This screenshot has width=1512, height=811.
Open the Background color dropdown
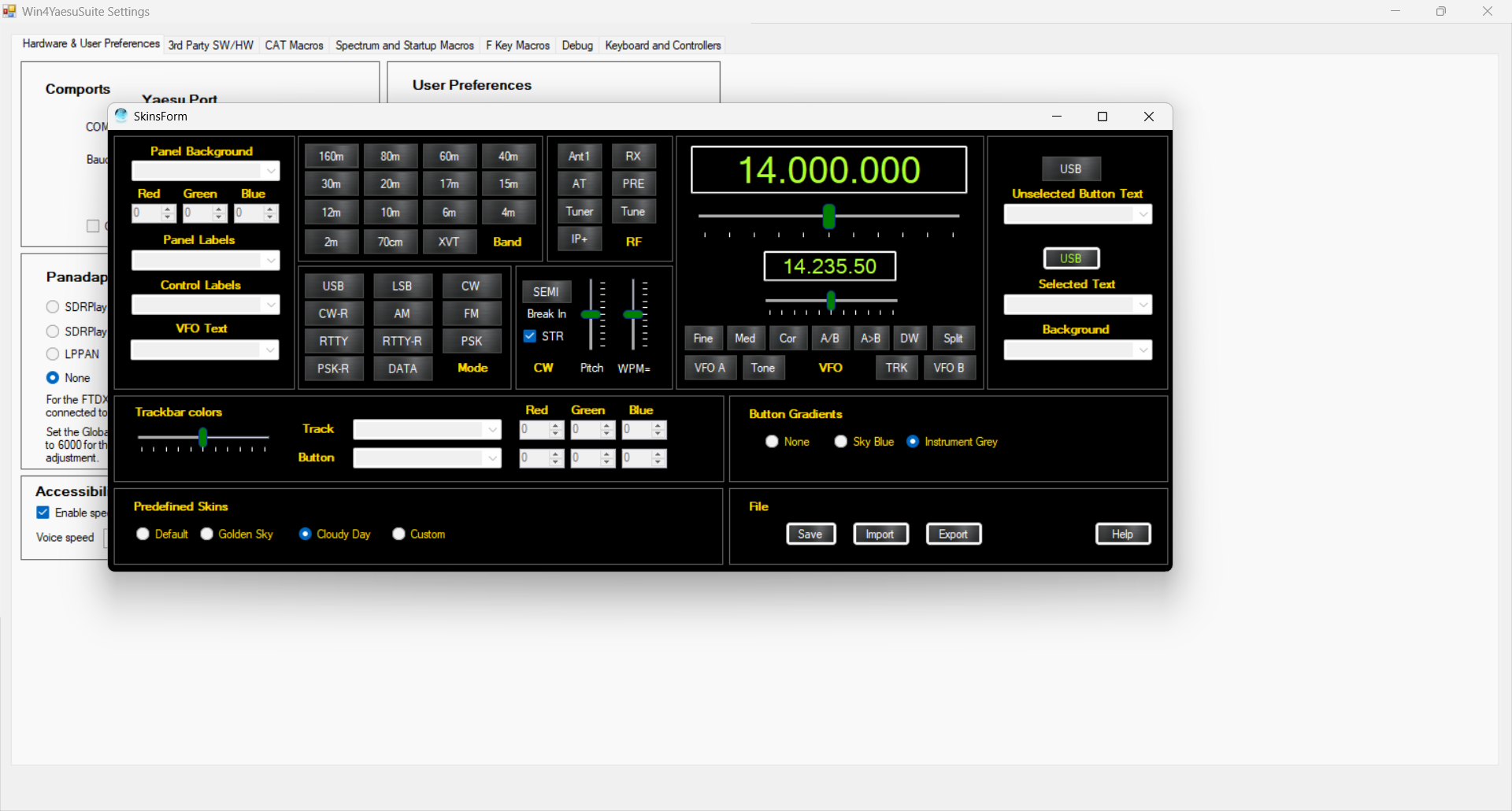1078,350
